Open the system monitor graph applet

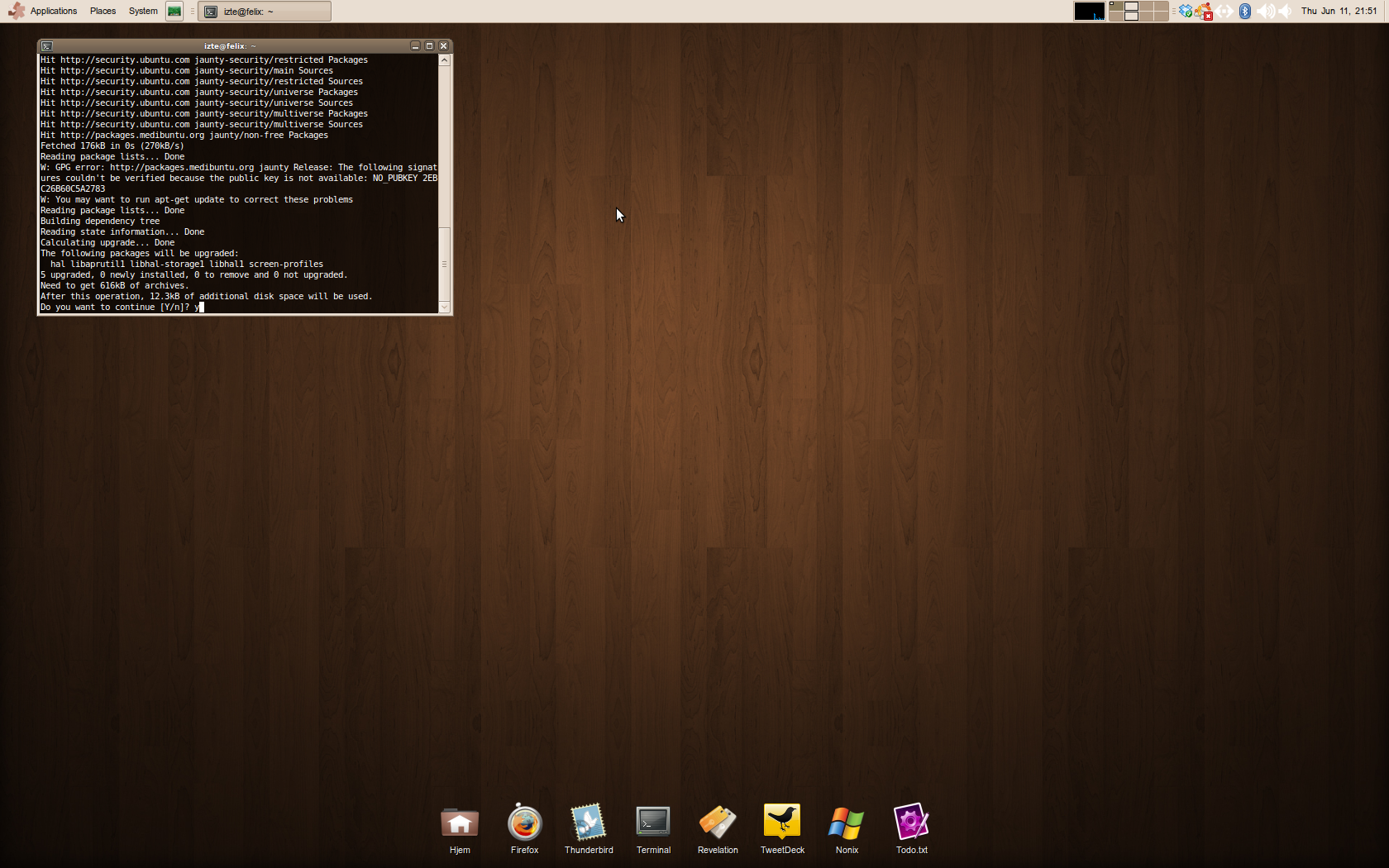tap(1089, 11)
